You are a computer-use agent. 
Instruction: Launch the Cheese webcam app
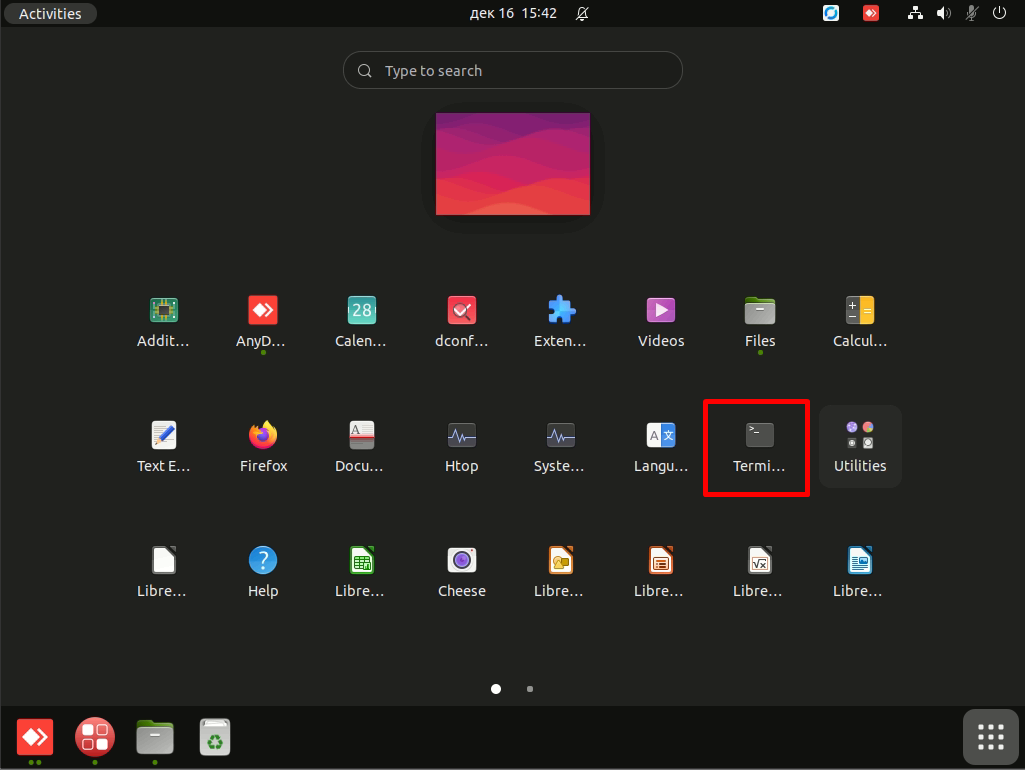click(461, 571)
